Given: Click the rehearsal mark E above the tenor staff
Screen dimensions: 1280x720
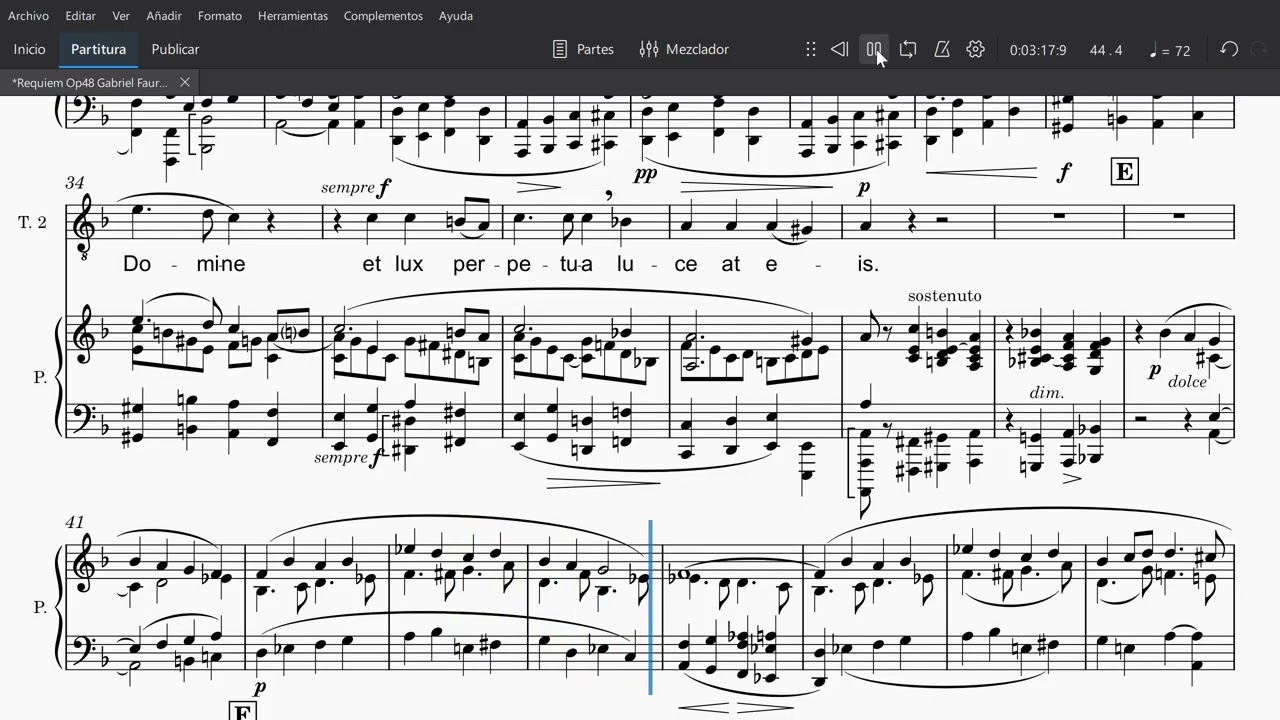Looking at the screenshot, I should pos(1123,172).
